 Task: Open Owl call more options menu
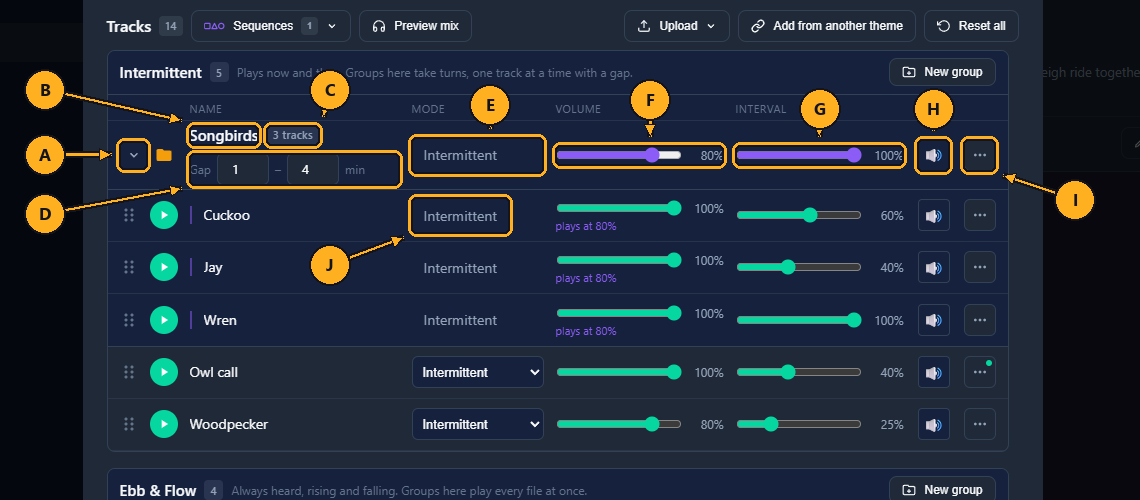click(x=979, y=372)
